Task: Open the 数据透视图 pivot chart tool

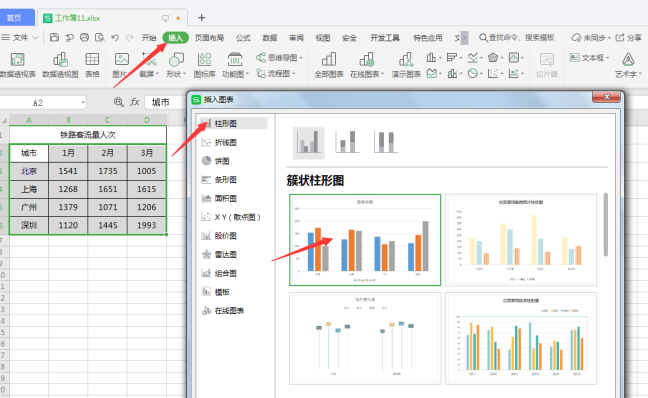Action: (60, 65)
